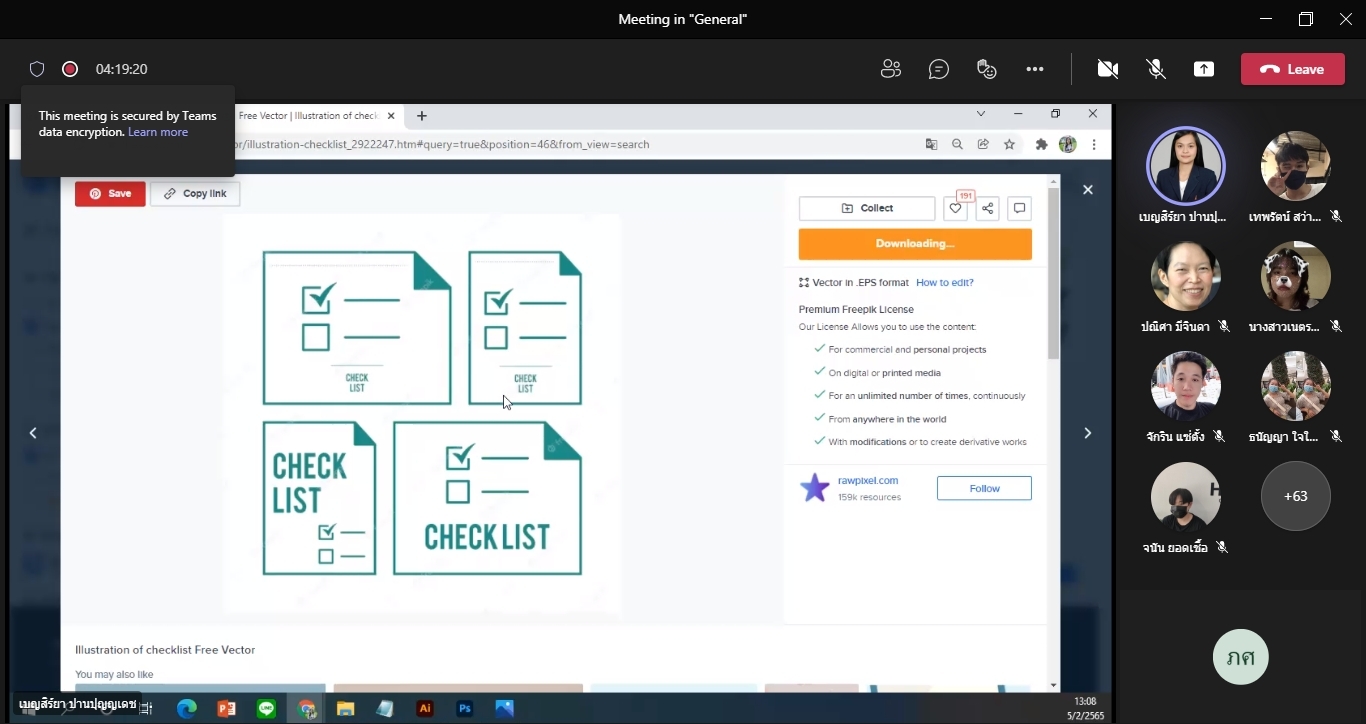
Task: Select participant tile named จนัน
Action: point(1185,496)
